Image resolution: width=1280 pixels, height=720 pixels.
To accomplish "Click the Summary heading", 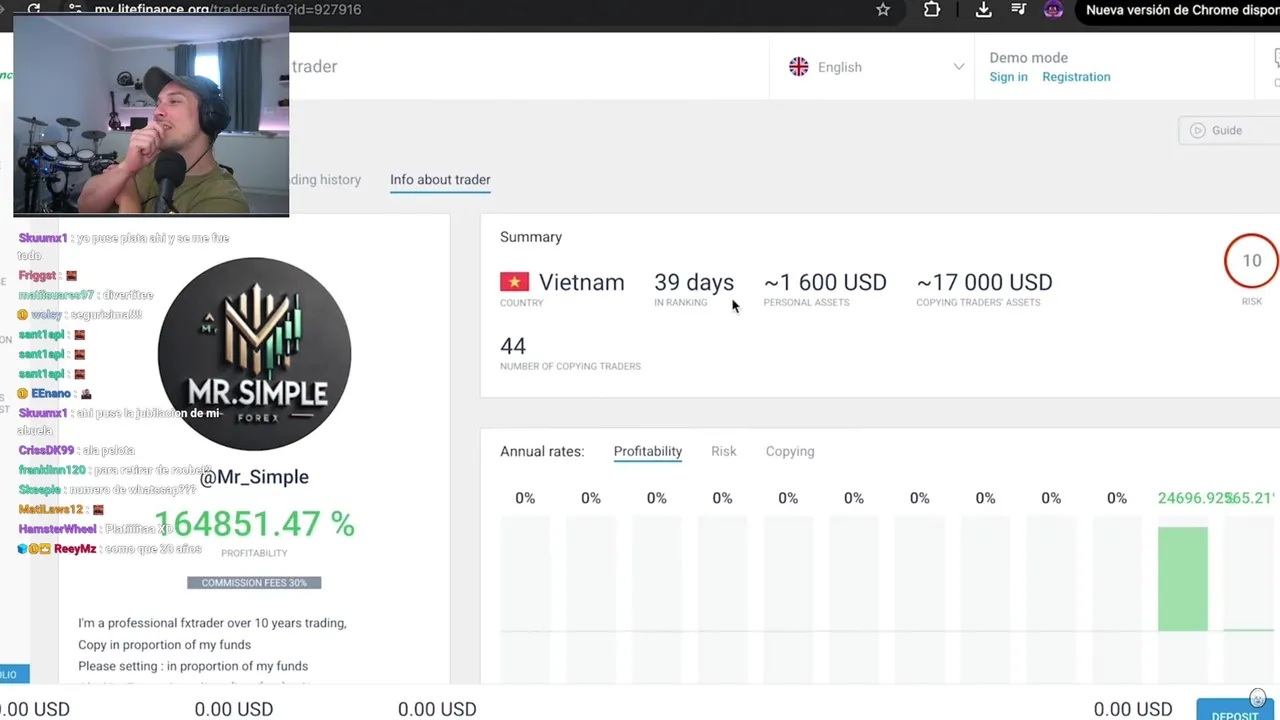I will click(531, 237).
